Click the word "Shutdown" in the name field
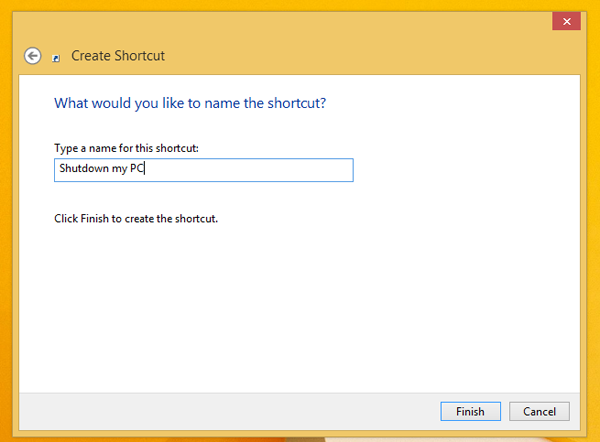 click(82, 170)
